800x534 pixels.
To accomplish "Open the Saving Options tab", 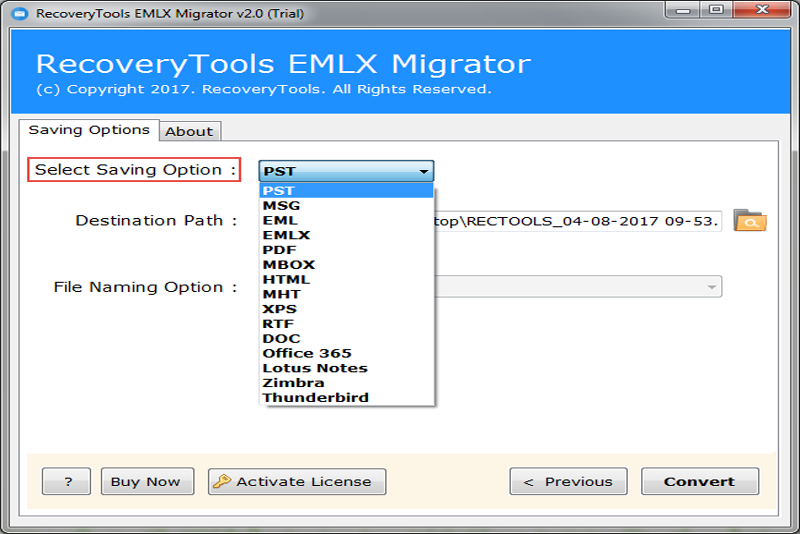I will 89,130.
